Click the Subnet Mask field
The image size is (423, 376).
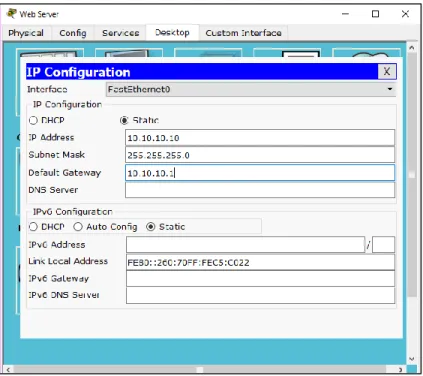point(260,155)
